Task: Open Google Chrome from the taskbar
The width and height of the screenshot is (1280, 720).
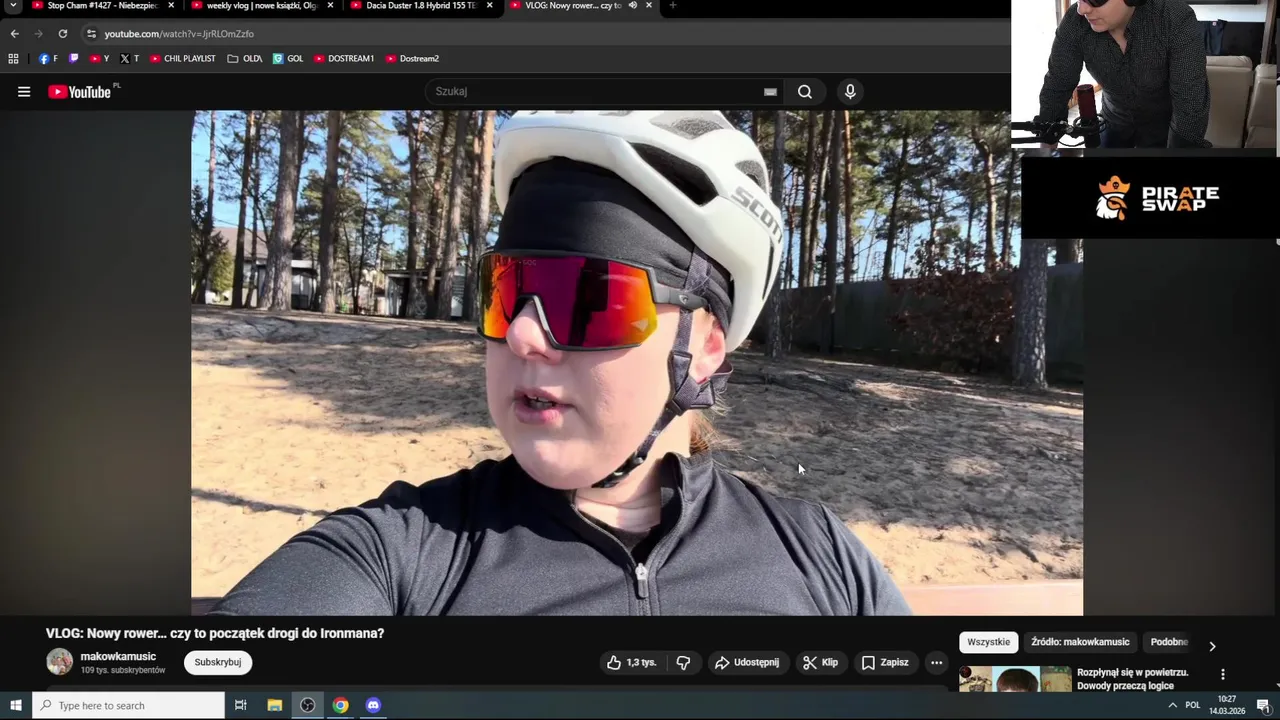Action: click(x=341, y=705)
